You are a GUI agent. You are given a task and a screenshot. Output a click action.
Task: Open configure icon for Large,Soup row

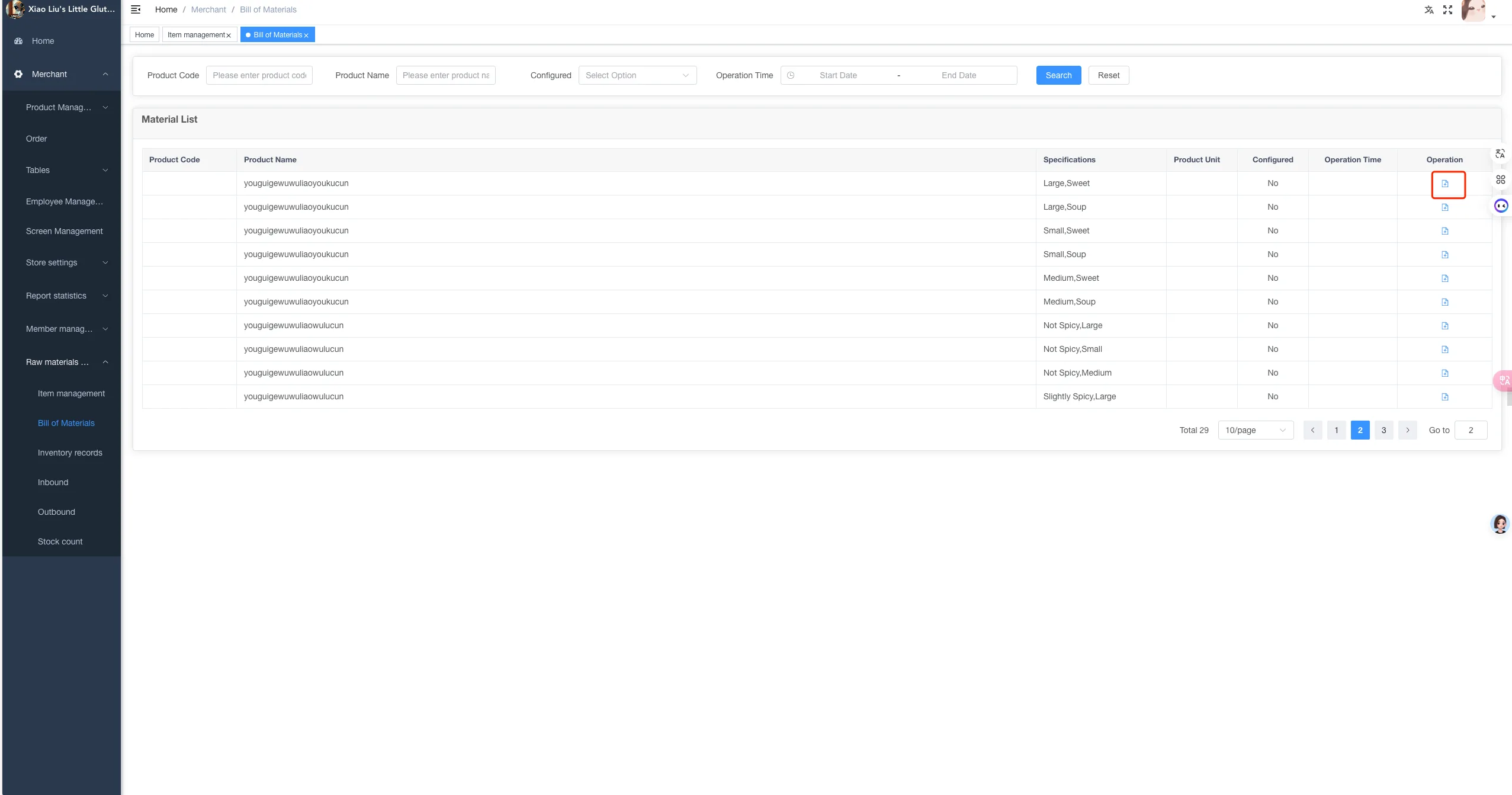pos(1444,207)
